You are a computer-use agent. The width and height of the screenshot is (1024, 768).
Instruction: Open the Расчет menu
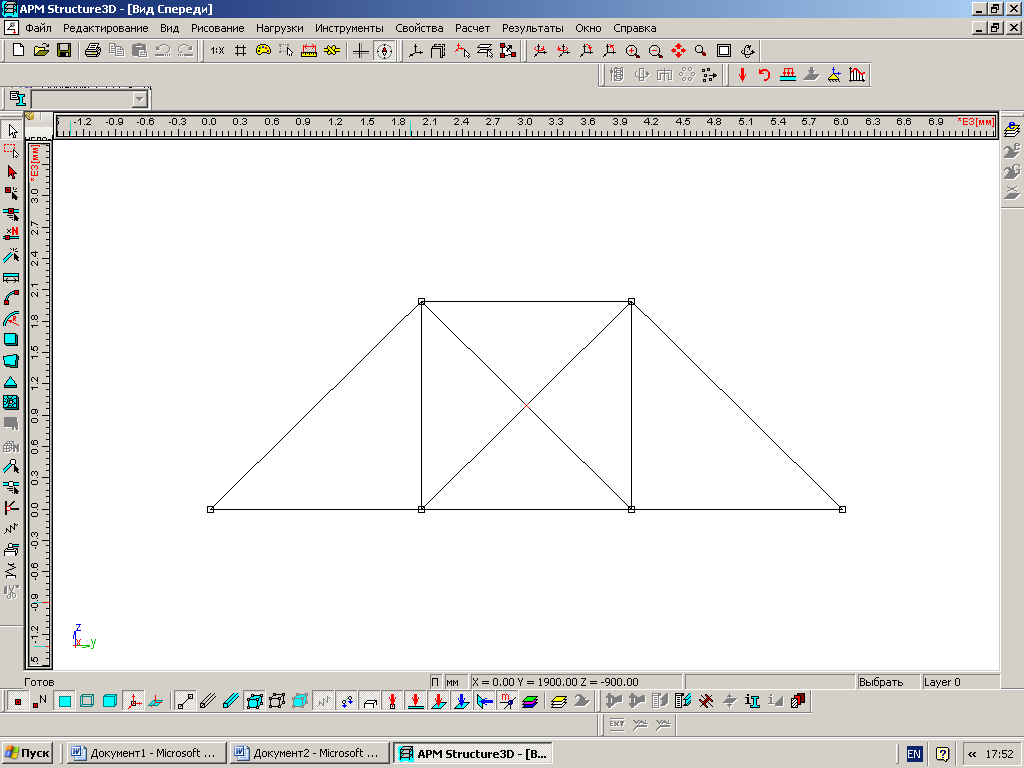coord(472,28)
